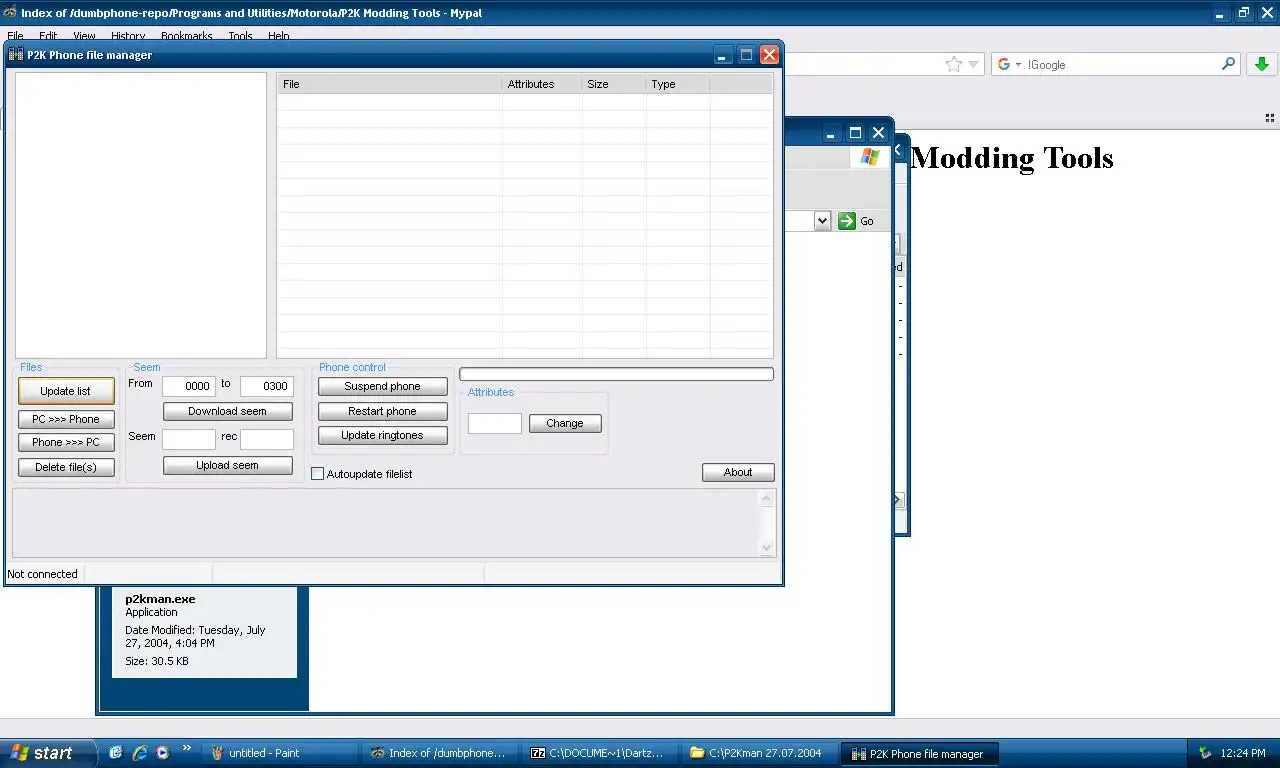Image resolution: width=1280 pixels, height=768 pixels.
Task: Click the Seem to field showing 0300
Action: [267, 386]
